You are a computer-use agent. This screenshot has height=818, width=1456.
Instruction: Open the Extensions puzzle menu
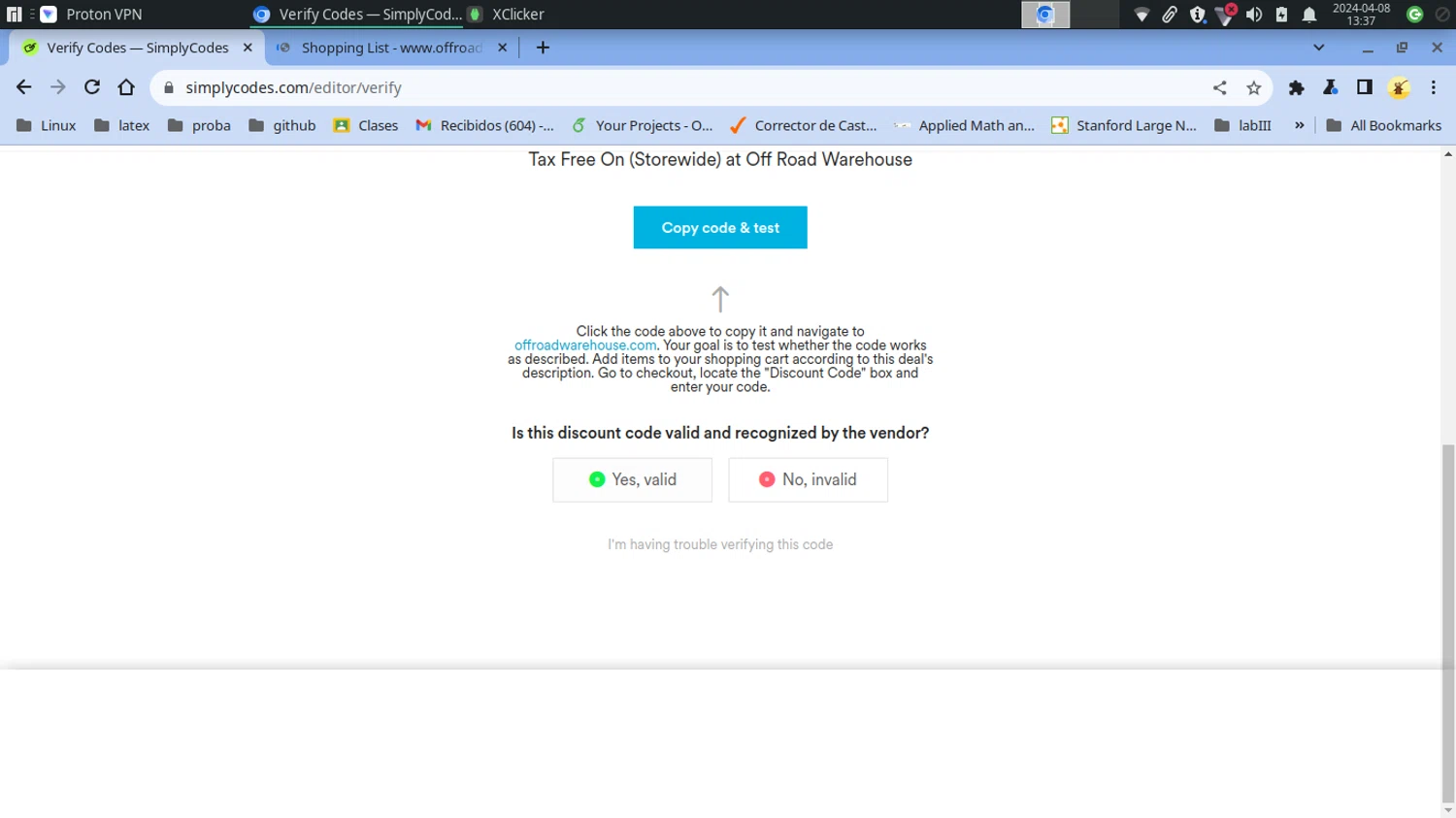point(1297,87)
